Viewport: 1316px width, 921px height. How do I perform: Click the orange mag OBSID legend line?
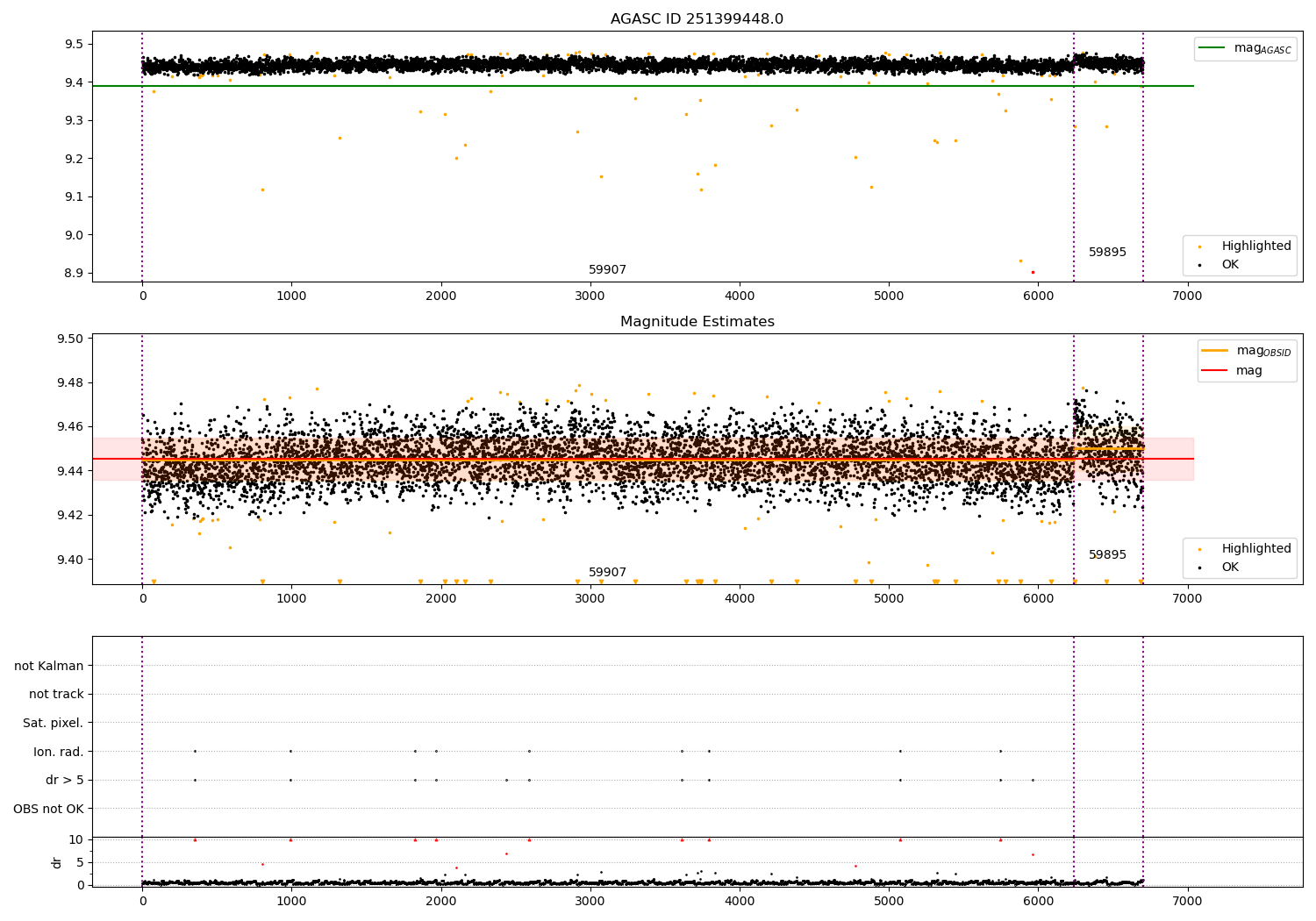coord(1215,351)
